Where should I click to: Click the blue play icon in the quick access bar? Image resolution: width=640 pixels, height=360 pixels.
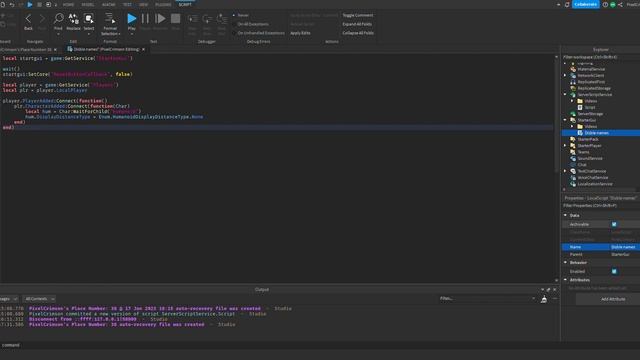[x=30, y=4]
